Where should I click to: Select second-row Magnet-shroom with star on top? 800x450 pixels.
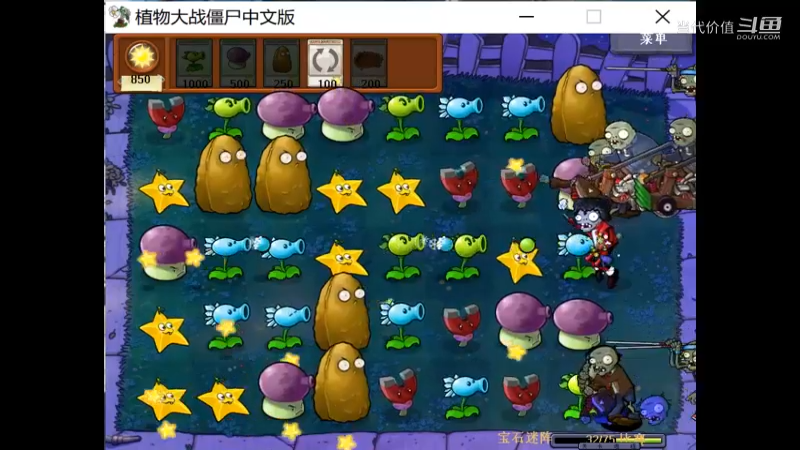coord(519,183)
